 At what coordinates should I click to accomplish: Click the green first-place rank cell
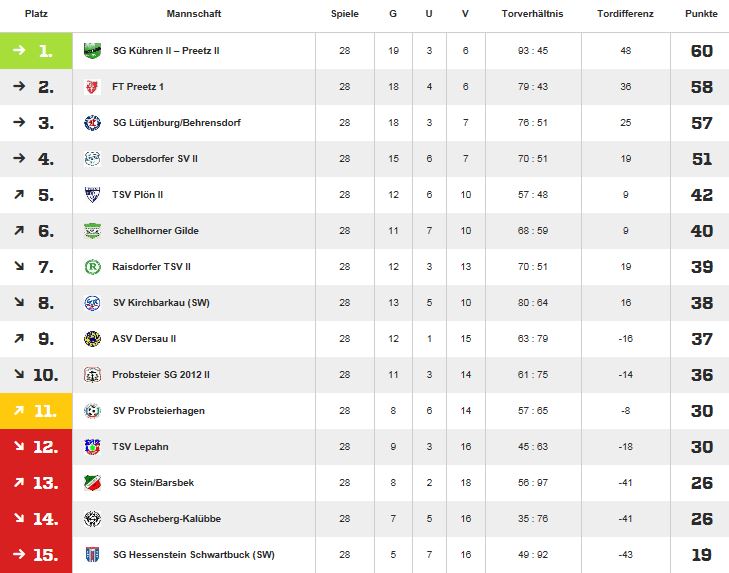click(x=36, y=50)
